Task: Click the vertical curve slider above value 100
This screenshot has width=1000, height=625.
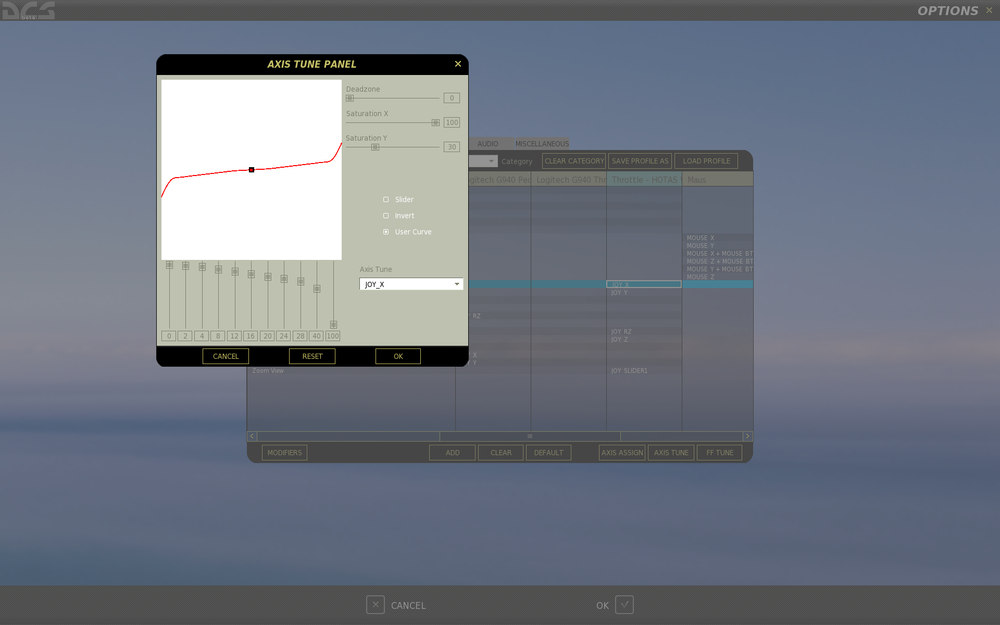Action: [333, 325]
